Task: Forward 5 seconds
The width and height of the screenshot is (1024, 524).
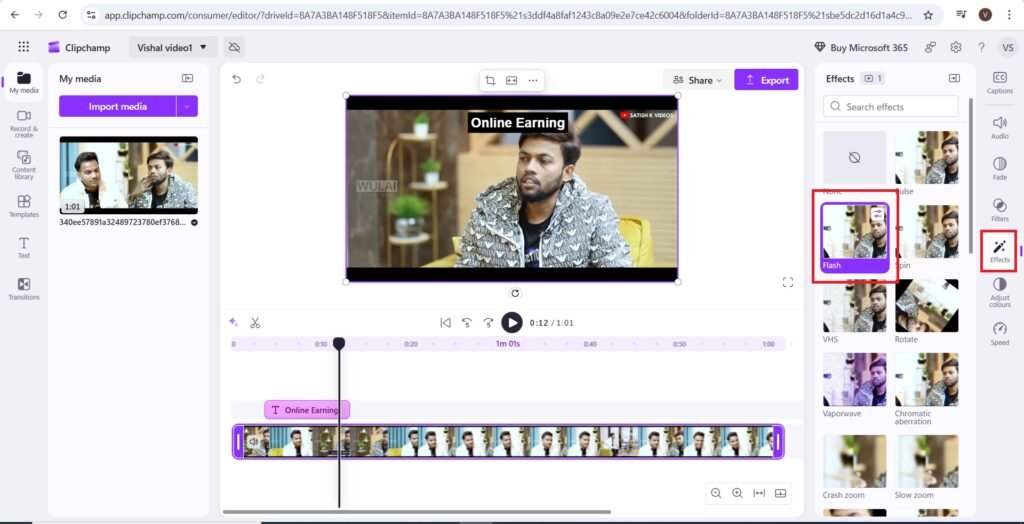Action: 488,323
